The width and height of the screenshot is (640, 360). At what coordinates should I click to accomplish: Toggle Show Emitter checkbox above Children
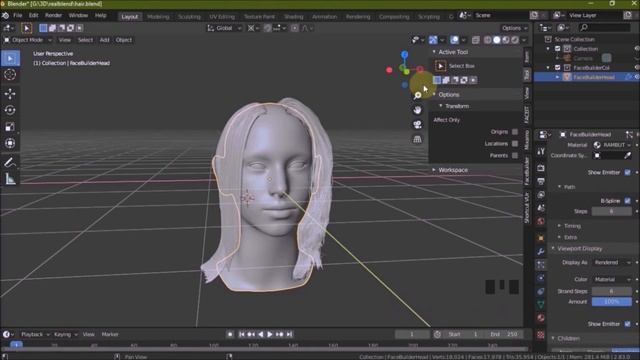[x=627, y=324]
